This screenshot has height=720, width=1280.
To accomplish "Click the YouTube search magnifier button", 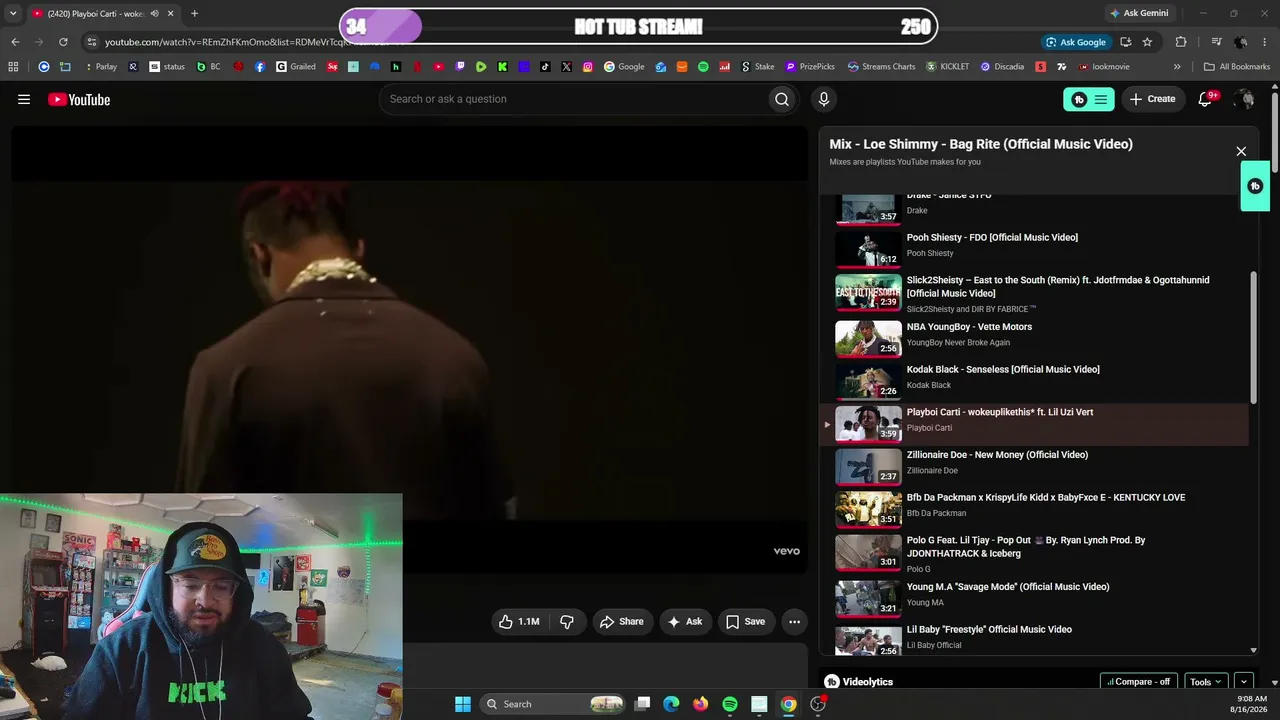I will [782, 99].
